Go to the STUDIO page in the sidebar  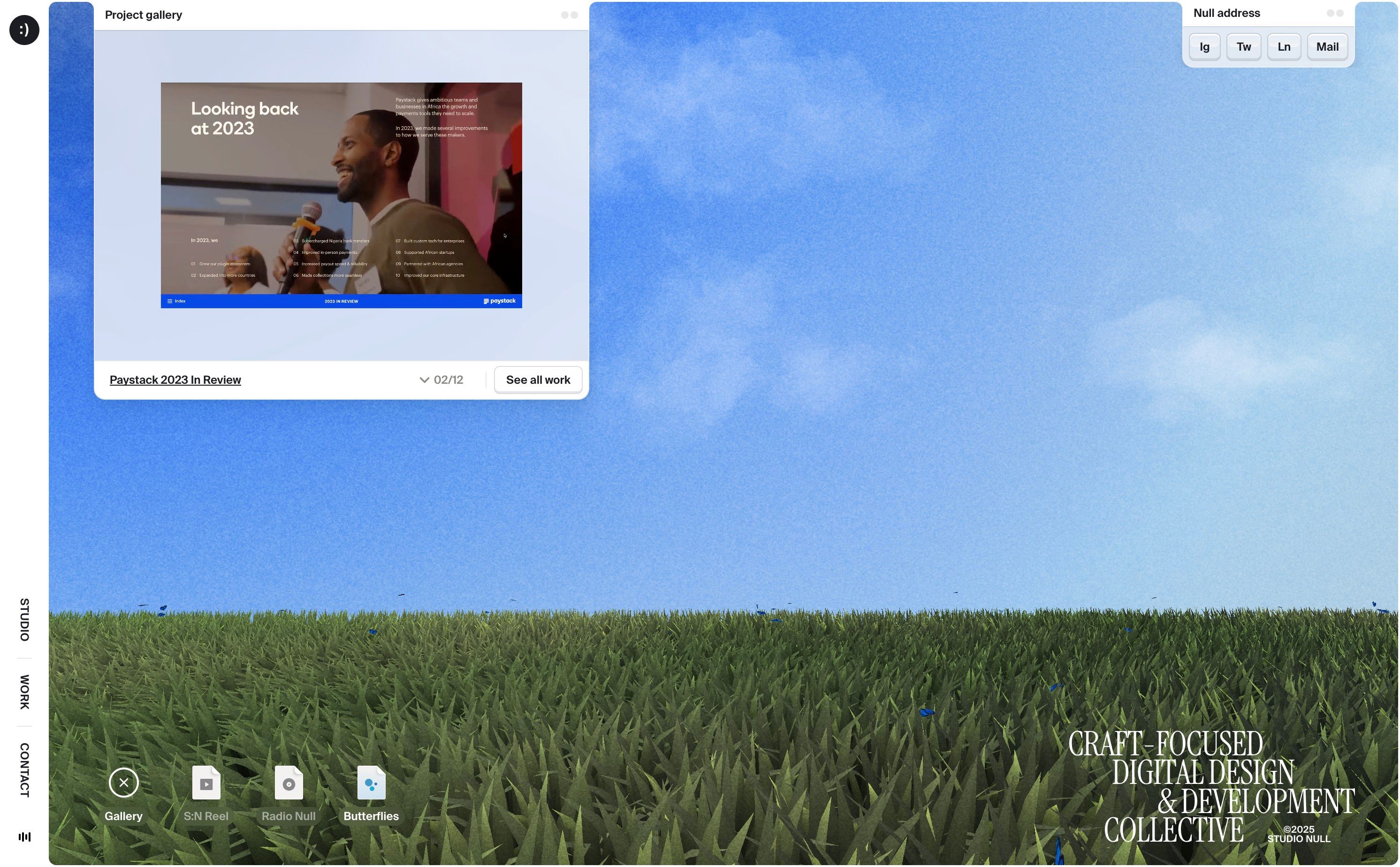click(24, 619)
